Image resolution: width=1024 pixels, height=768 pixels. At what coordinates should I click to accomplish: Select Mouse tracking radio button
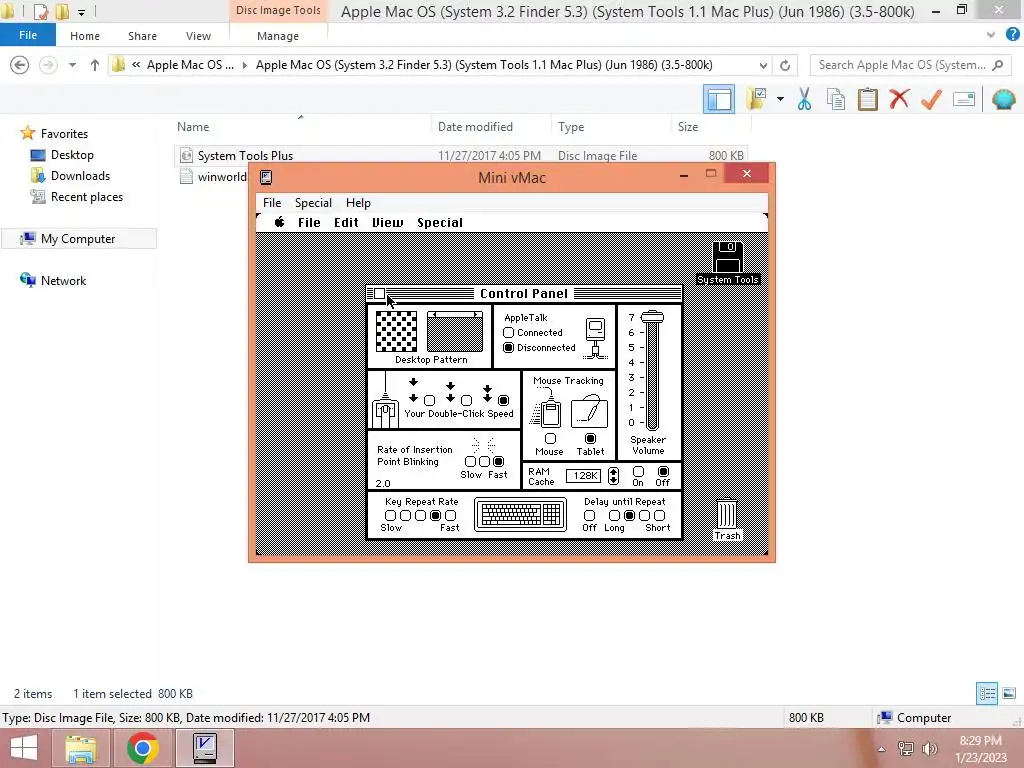pyautogui.click(x=550, y=438)
